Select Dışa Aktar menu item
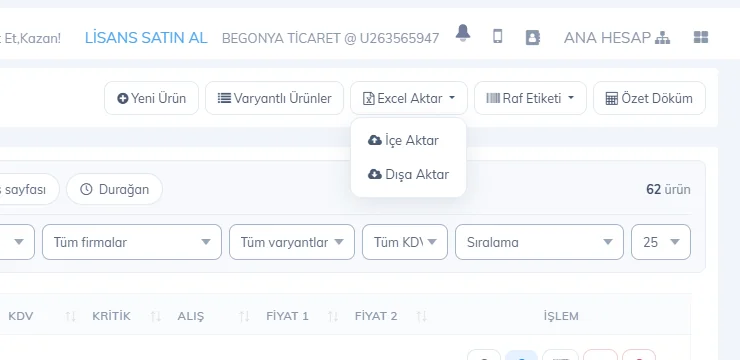Viewport: 740px width, 360px height. click(x=408, y=174)
